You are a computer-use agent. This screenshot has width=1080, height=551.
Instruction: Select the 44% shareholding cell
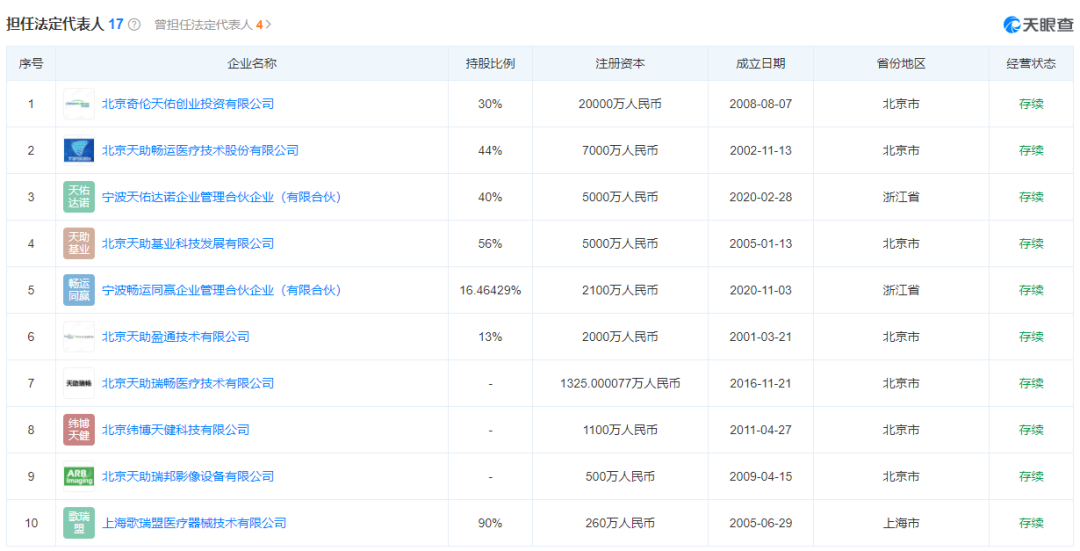pos(490,150)
